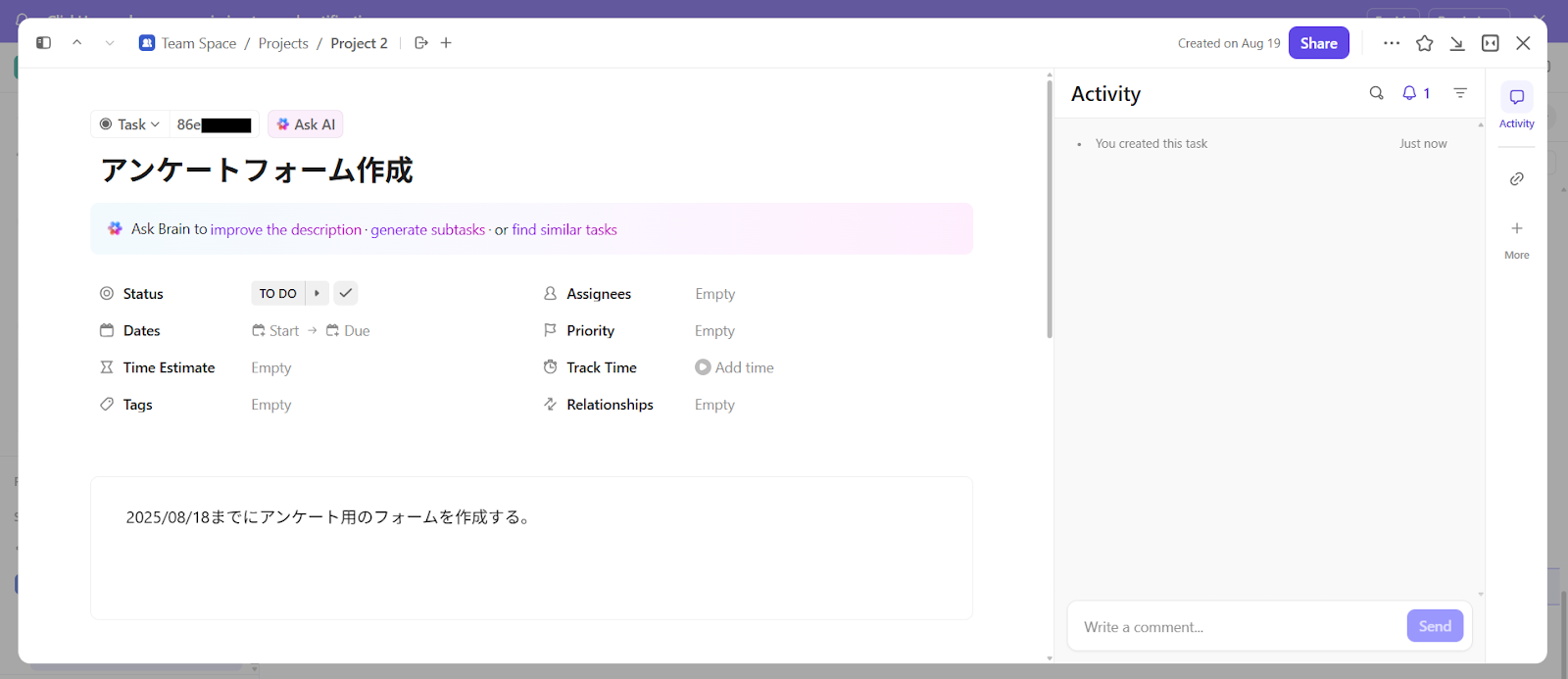Click the plus icon beside breadcrumbs
Viewport: 1568px width, 679px height.
(x=446, y=43)
